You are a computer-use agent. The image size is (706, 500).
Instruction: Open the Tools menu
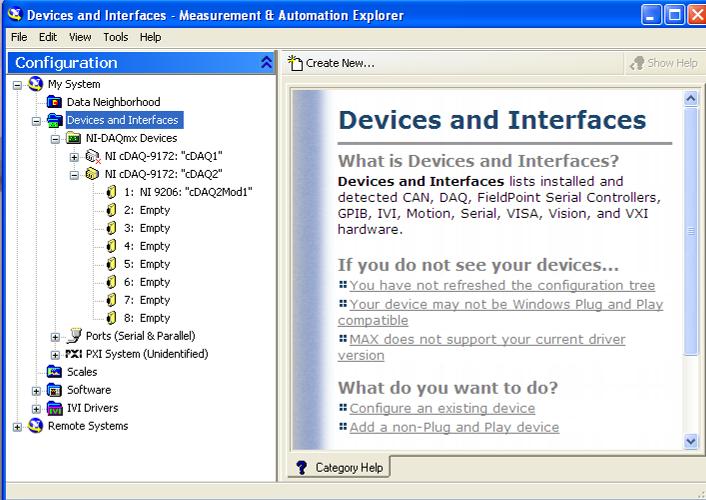tap(116, 37)
